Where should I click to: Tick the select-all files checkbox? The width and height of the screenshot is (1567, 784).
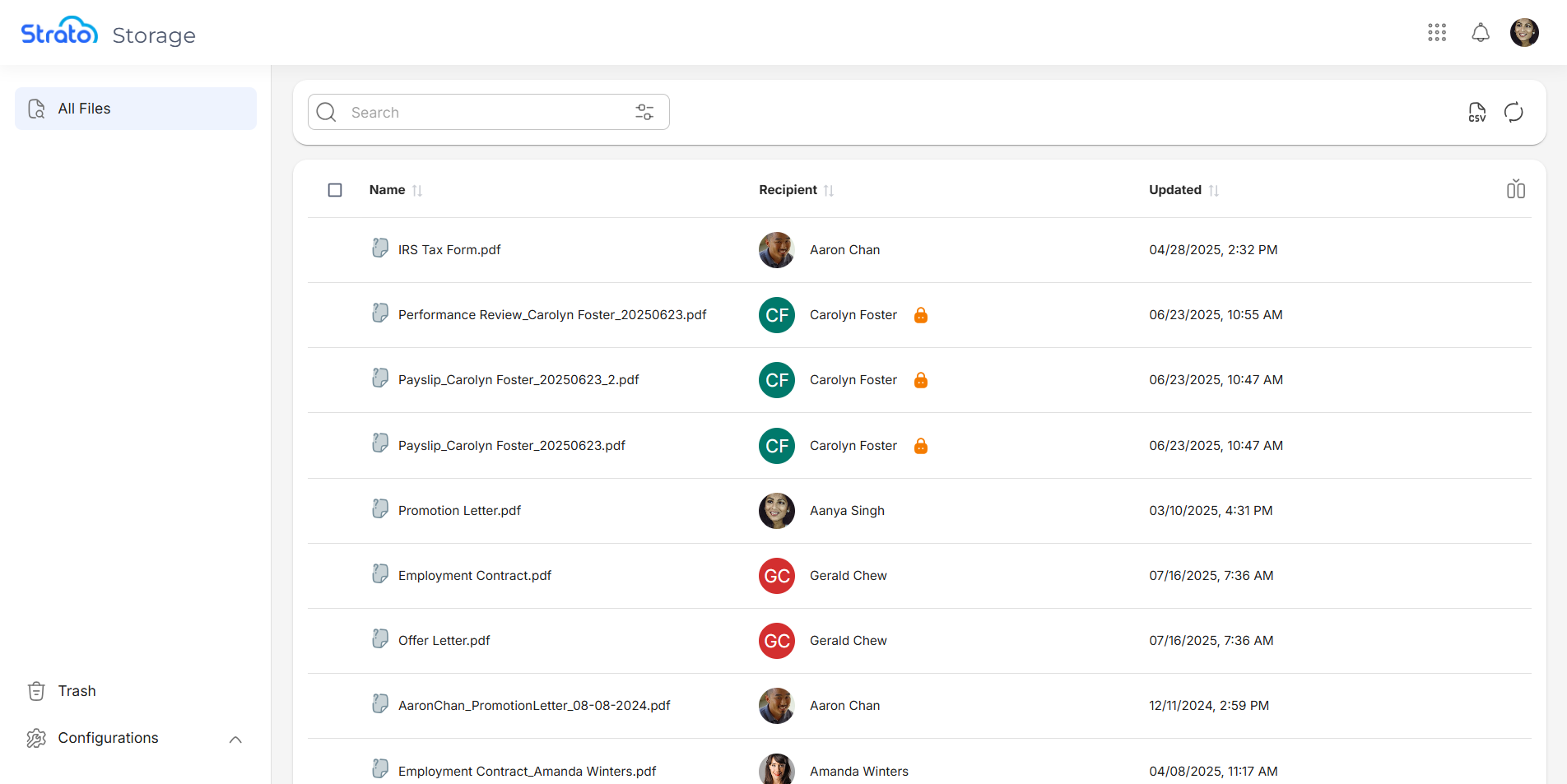pyautogui.click(x=335, y=190)
